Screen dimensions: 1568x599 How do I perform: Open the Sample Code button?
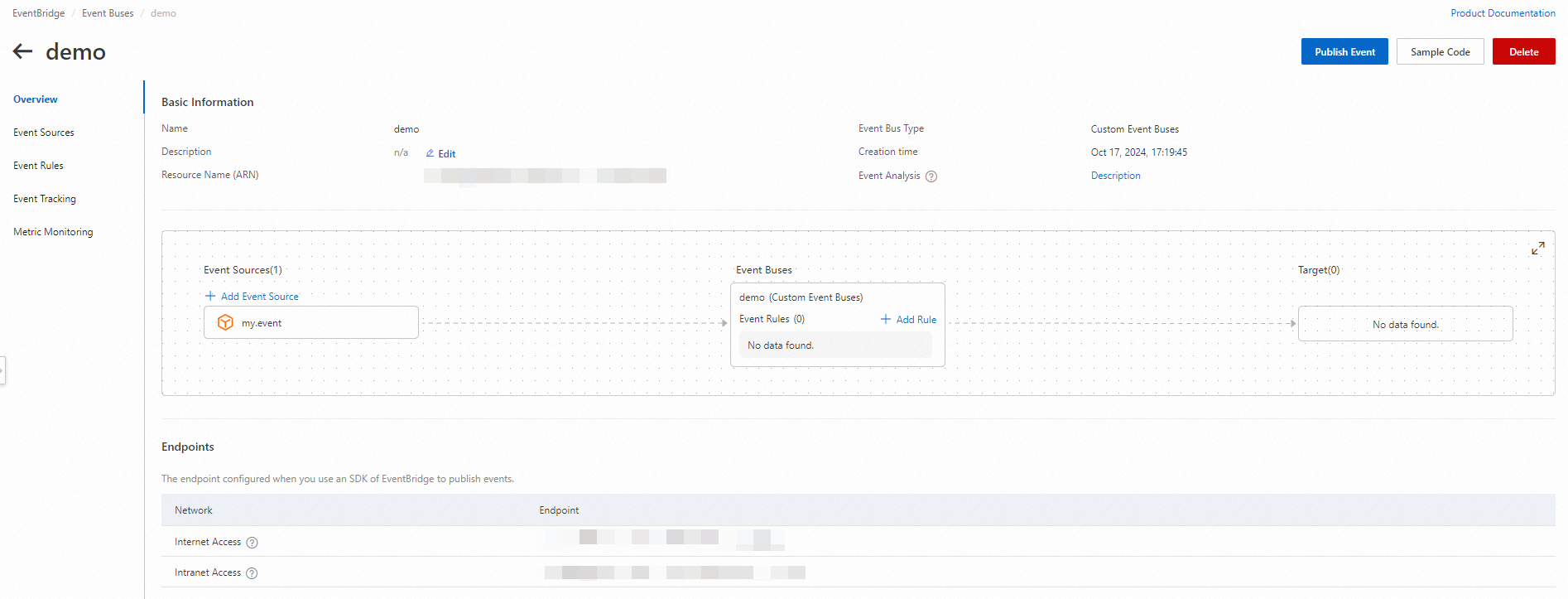(x=1441, y=51)
